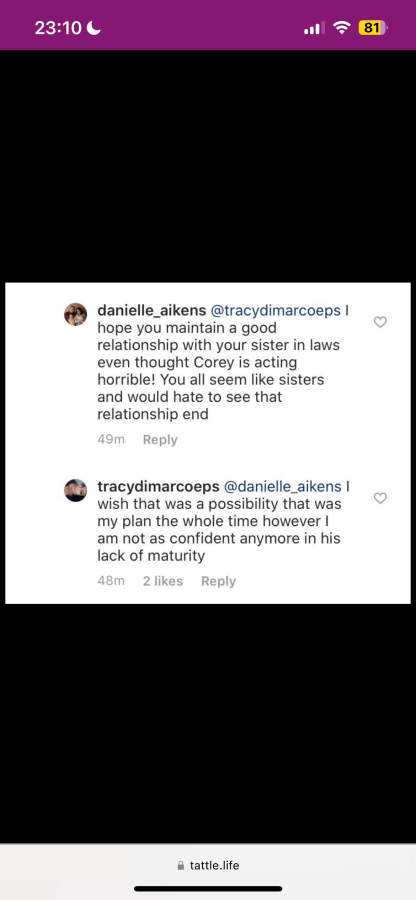416x900 pixels.
Task: Tap the moon Focus mode icon
Action: [95, 28]
